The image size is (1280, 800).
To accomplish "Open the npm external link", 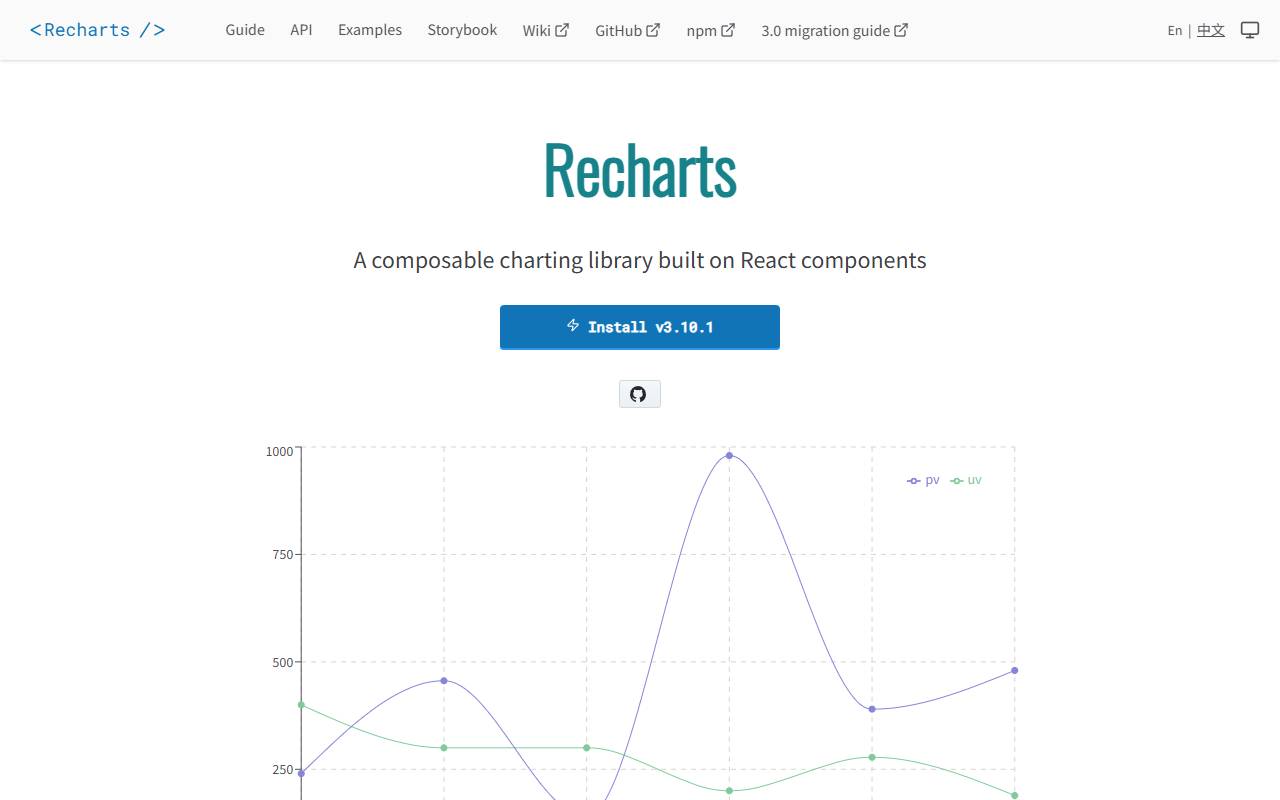I will coord(711,30).
